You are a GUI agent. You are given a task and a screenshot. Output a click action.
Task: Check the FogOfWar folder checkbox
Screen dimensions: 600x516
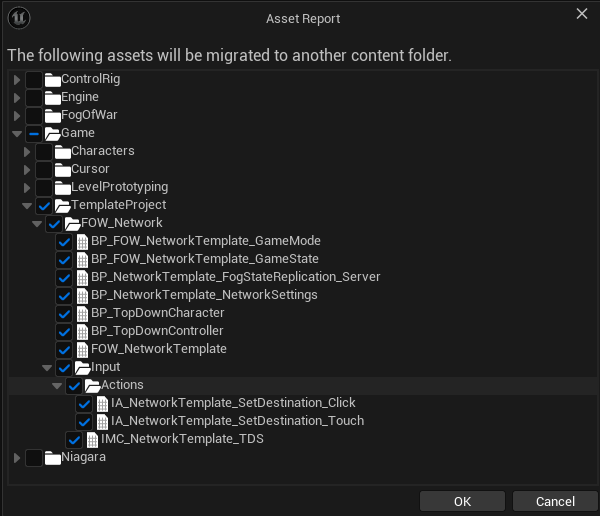[34, 116]
